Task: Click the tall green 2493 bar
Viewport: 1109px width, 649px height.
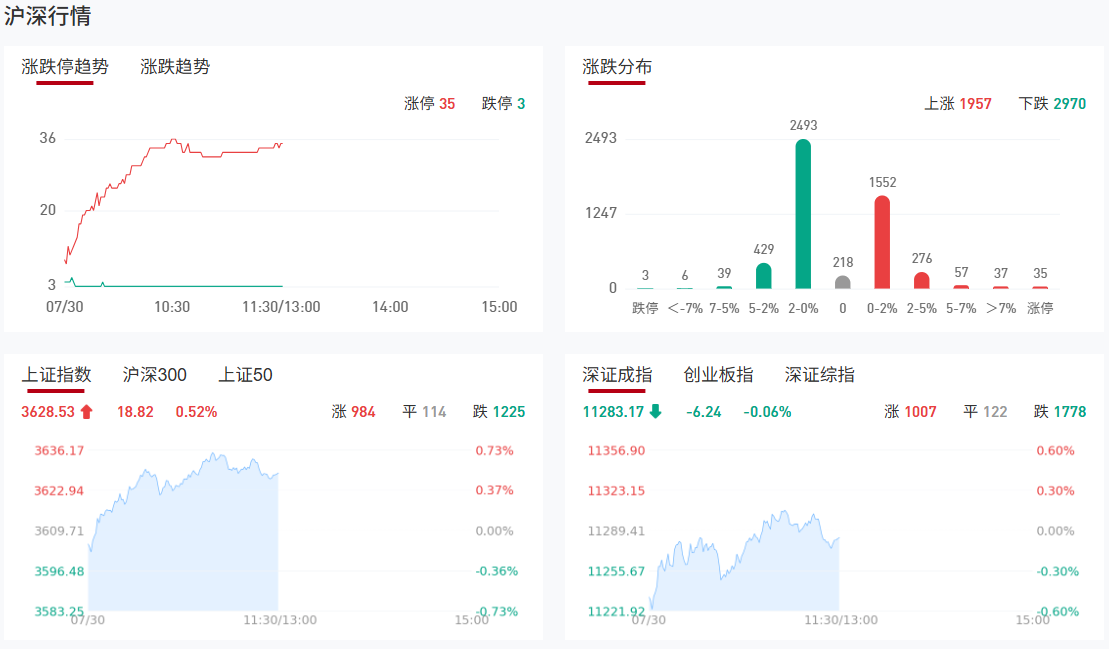Action: [x=802, y=214]
